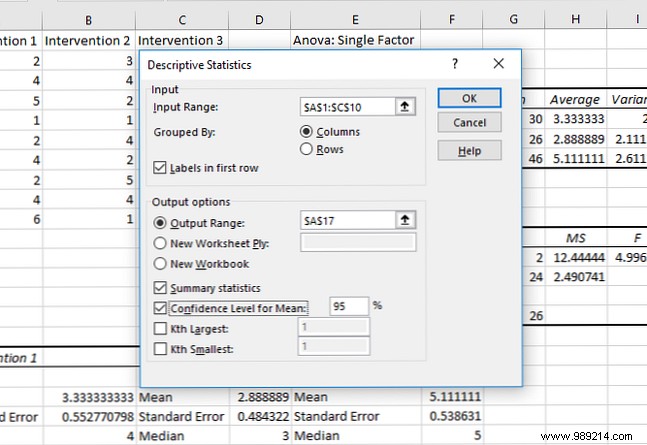This screenshot has width=647, height=445.
Task: Click the cell with average 3.333333
Action: click(576, 119)
